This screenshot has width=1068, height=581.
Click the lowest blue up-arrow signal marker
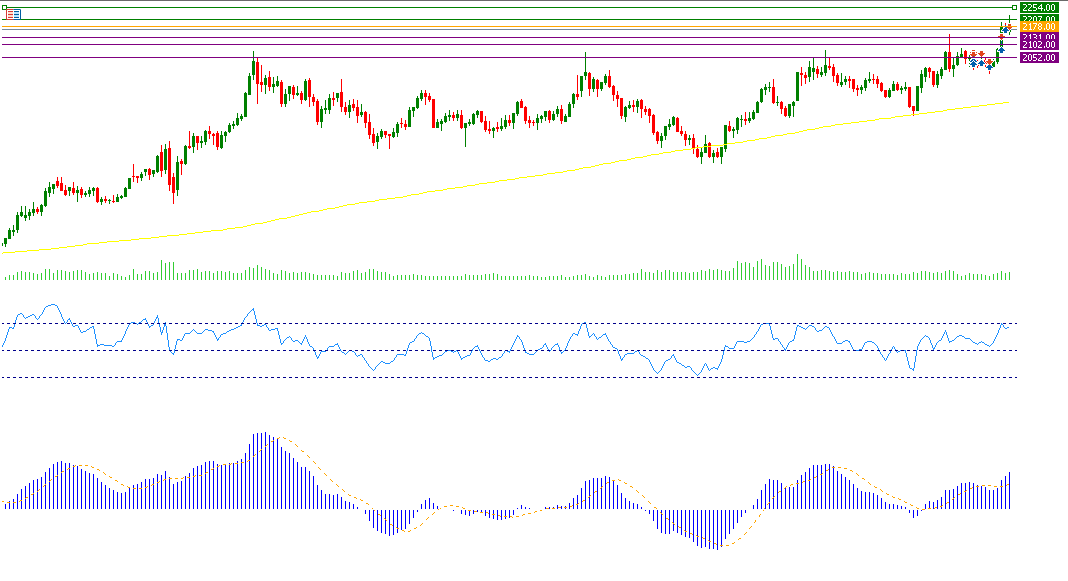pos(989,68)
